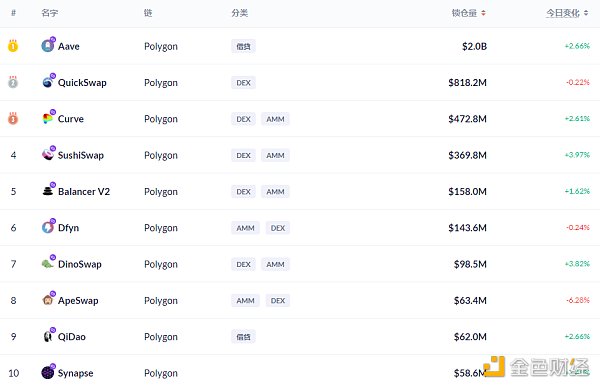Open the Synapse project link

pos(75,373)
